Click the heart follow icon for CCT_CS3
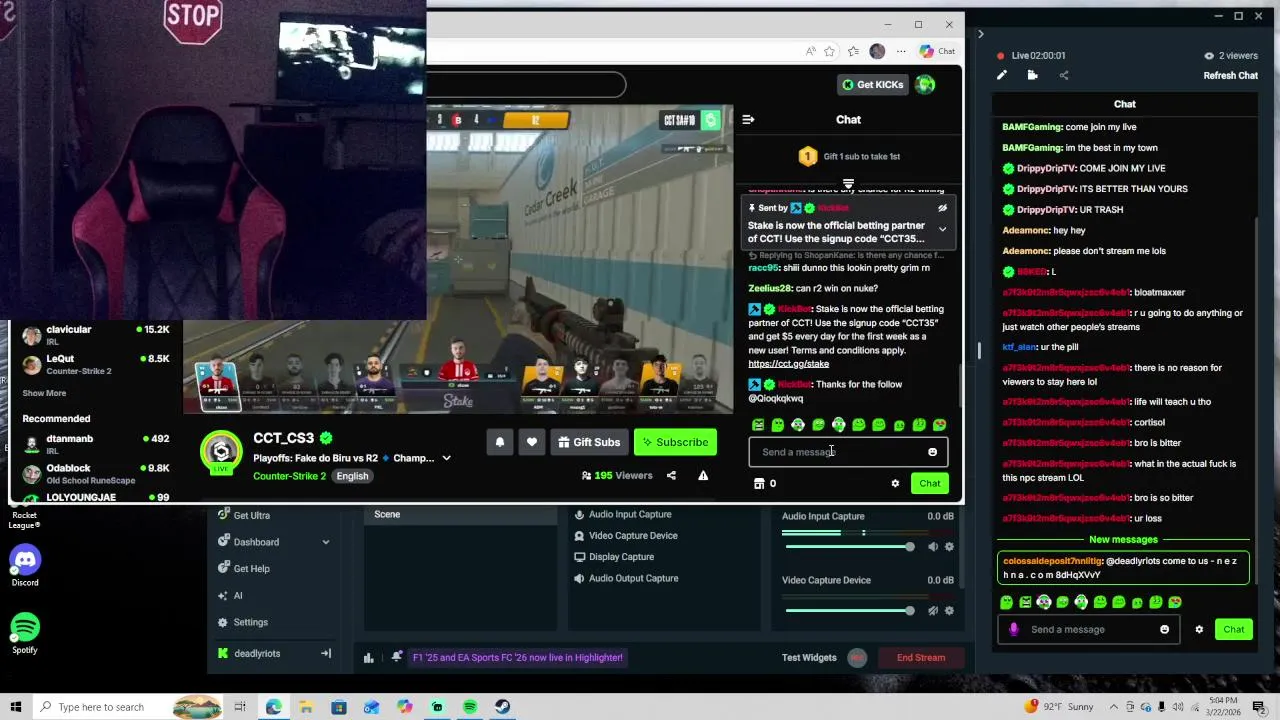 532,442
